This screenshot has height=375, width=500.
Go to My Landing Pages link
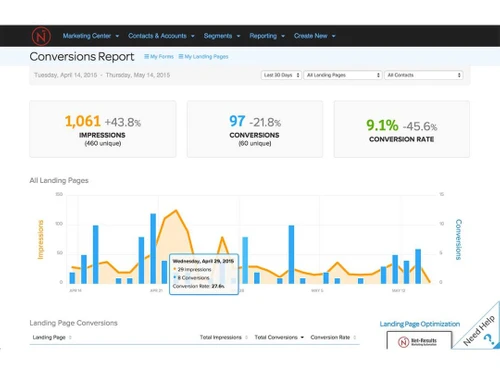tap(206, 57)
